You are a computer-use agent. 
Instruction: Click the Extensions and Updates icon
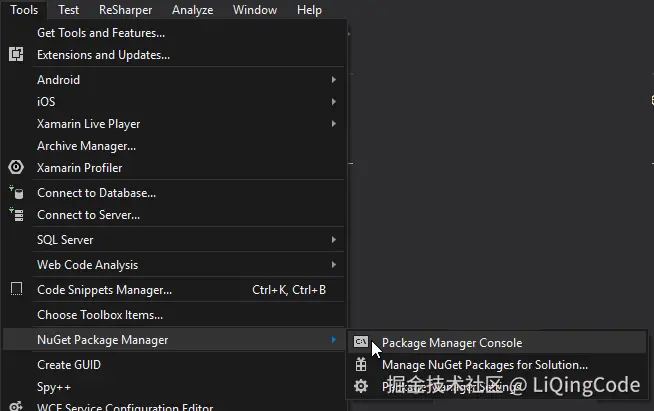[x=16, y=54]
